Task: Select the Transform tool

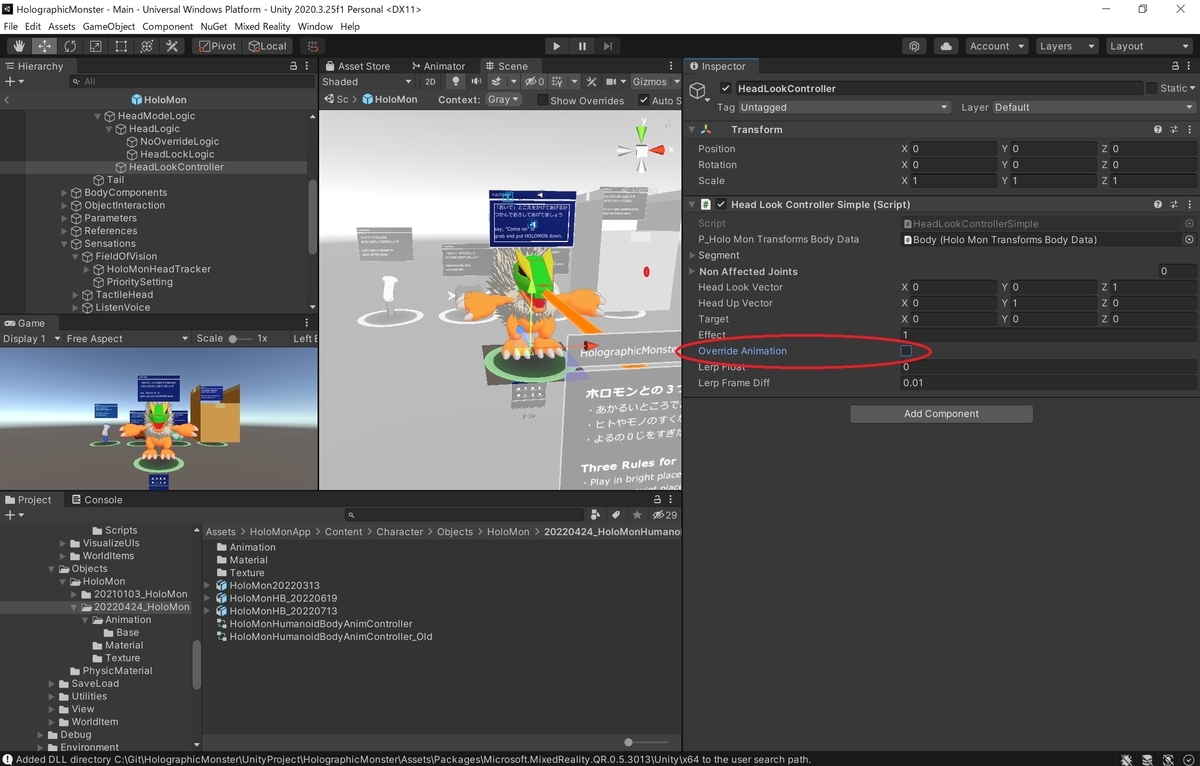Action: (146, 46)
